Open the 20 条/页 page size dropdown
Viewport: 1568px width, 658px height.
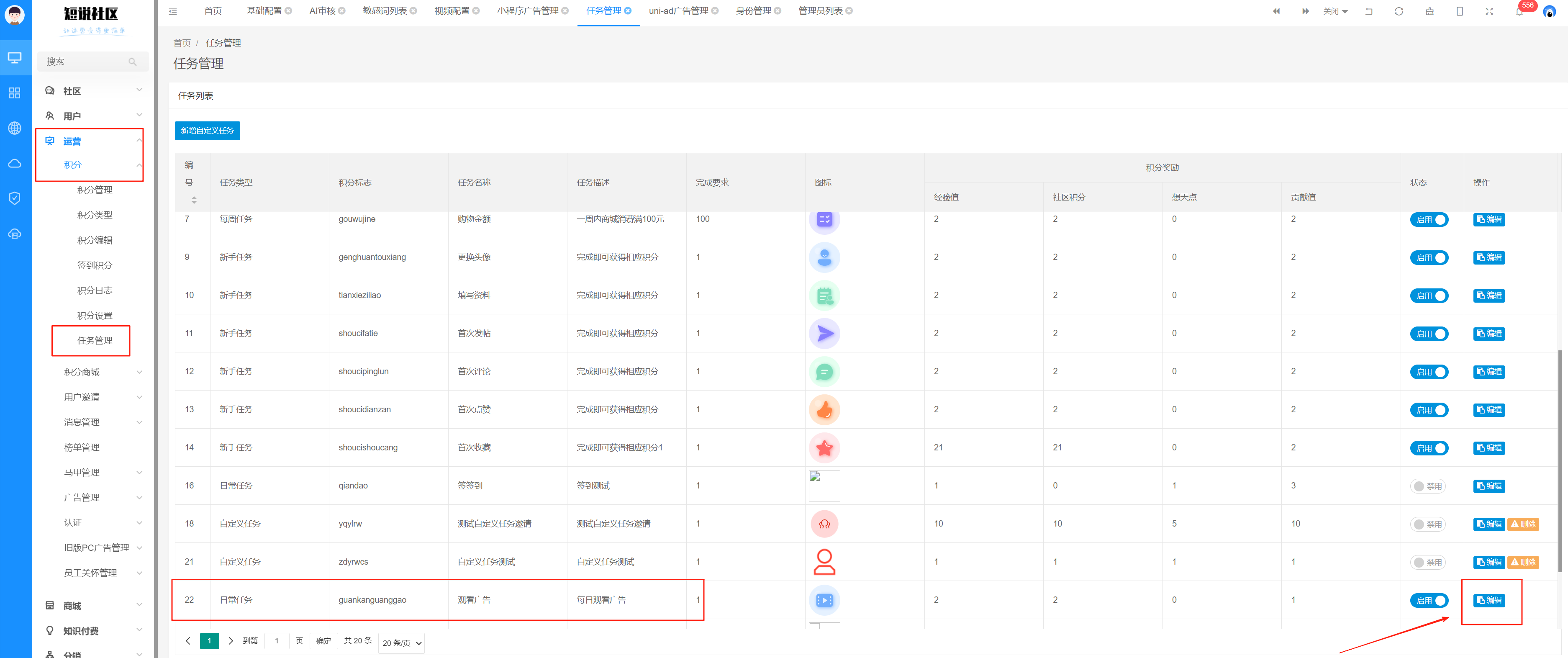[x=401, y=643]
